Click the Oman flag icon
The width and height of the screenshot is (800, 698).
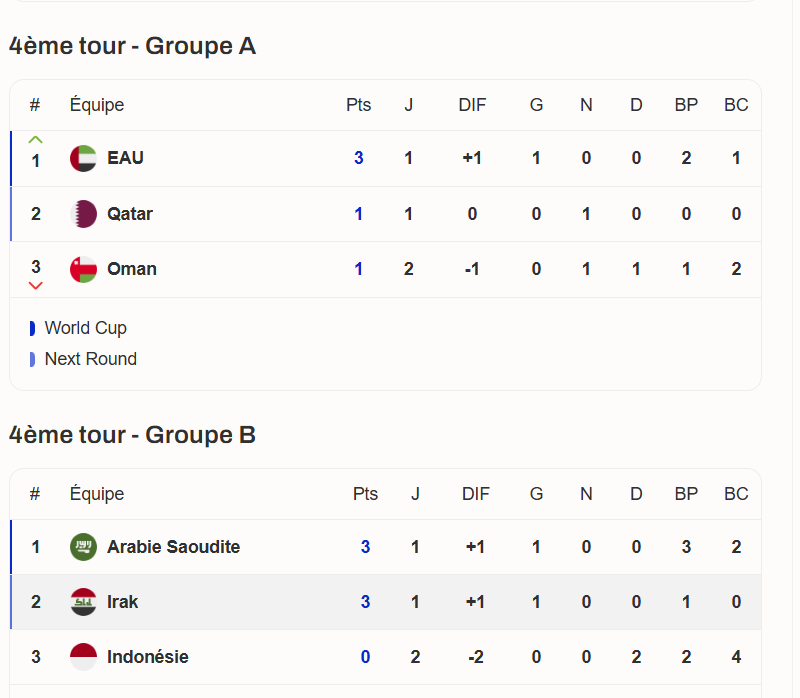point(83,269)
